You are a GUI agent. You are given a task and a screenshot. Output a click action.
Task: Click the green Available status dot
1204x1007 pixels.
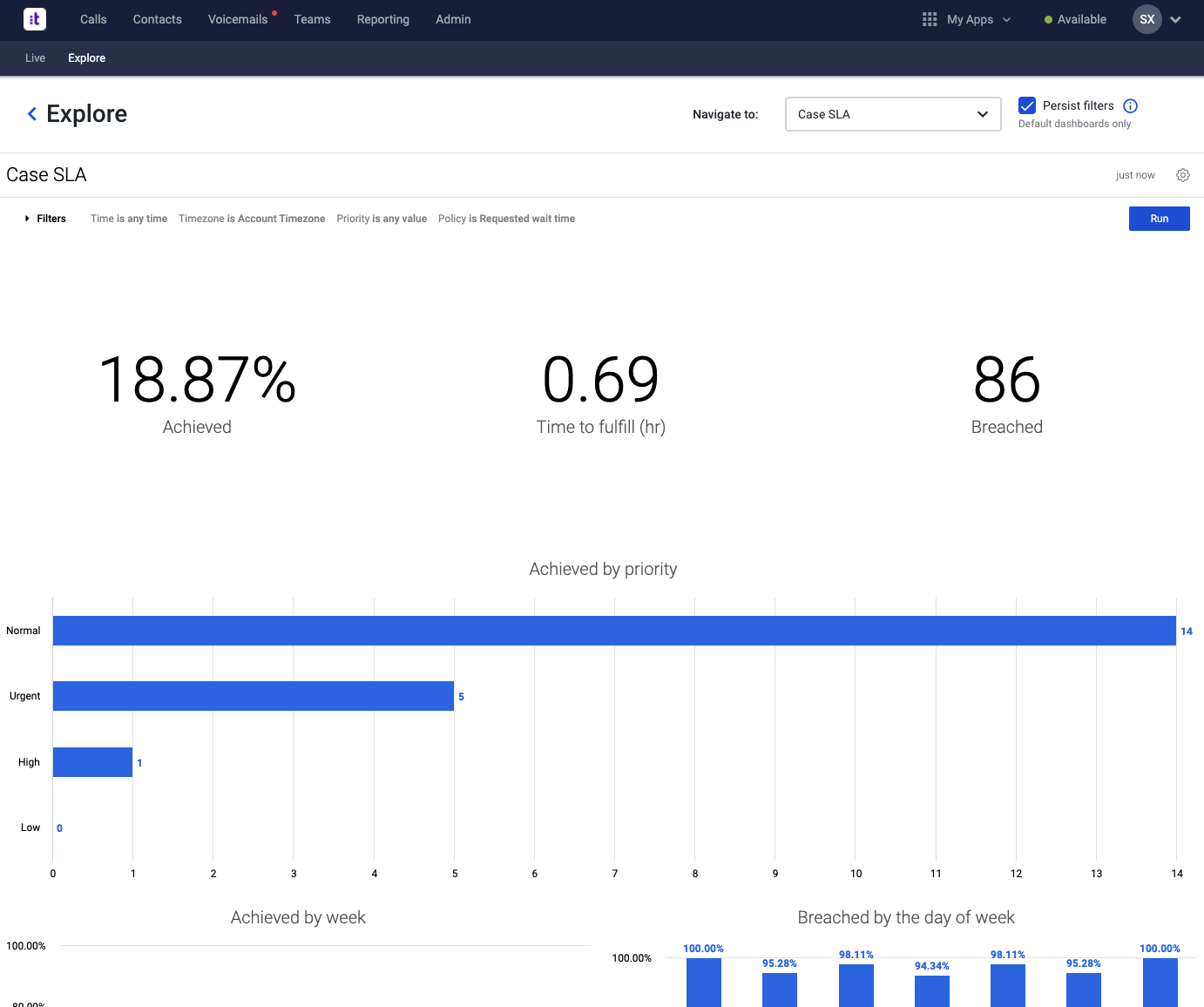1048,20
